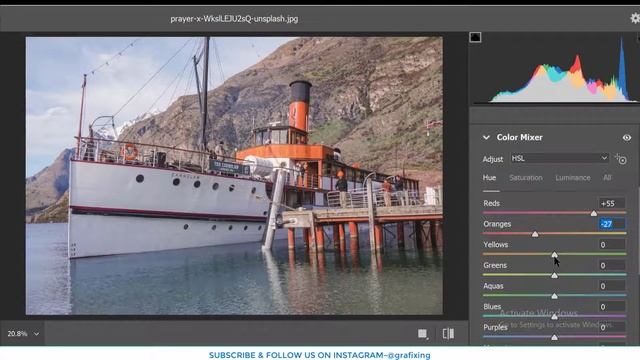640x360 pixels.
Task: Open the zoom level dropdown
Action: tap(23, 333)
